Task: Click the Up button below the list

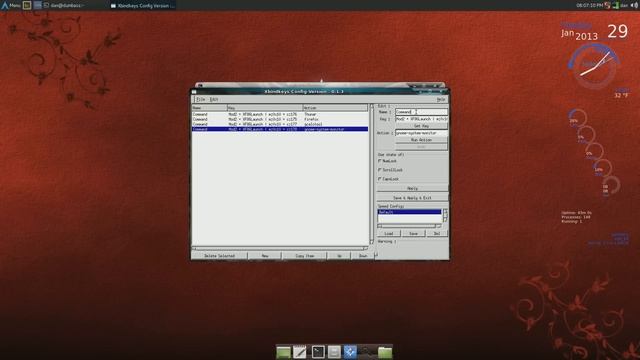Action: click(339, 256)
